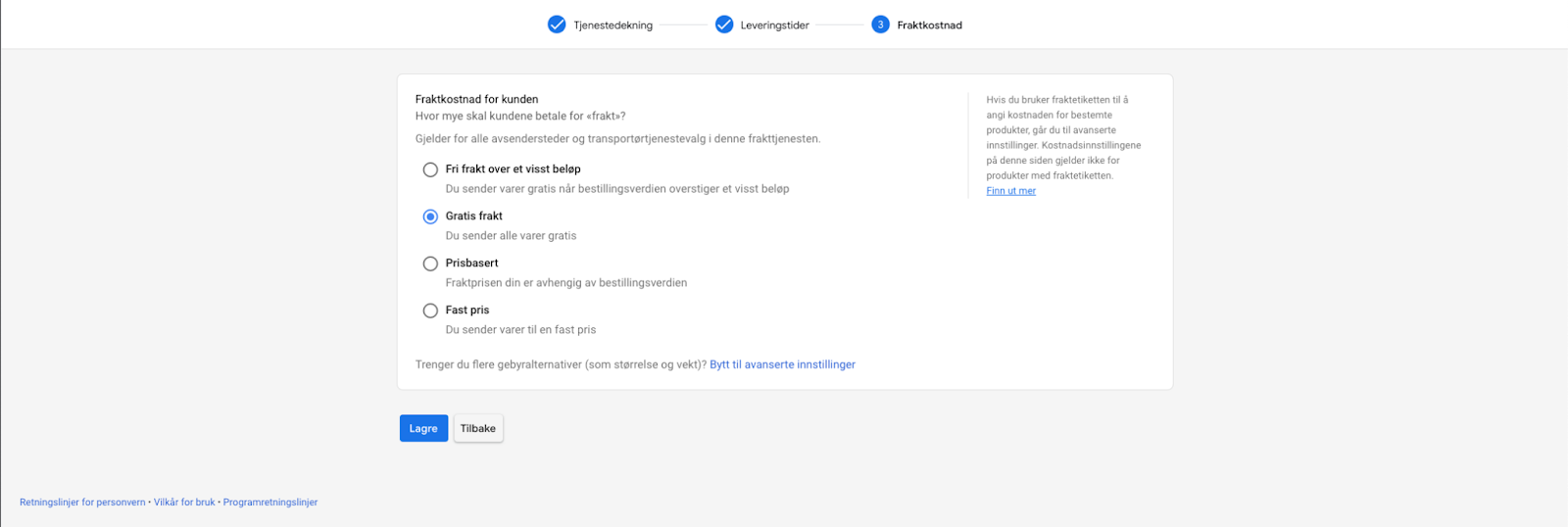The width and height of the screenshot is (1568, 527).
Task: Click the Gratis frakt option label
Action: pos(474,216)
